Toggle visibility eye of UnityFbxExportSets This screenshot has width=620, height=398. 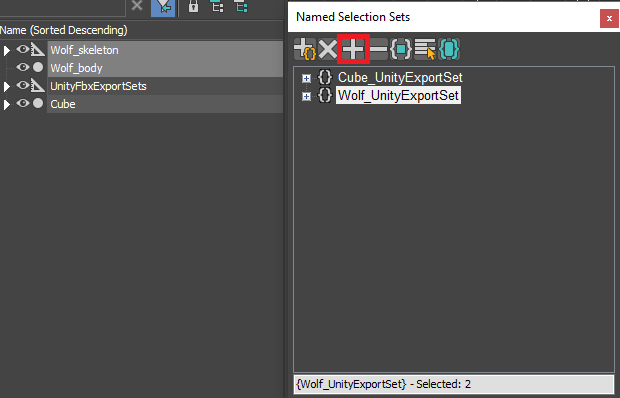click(23, 85)
